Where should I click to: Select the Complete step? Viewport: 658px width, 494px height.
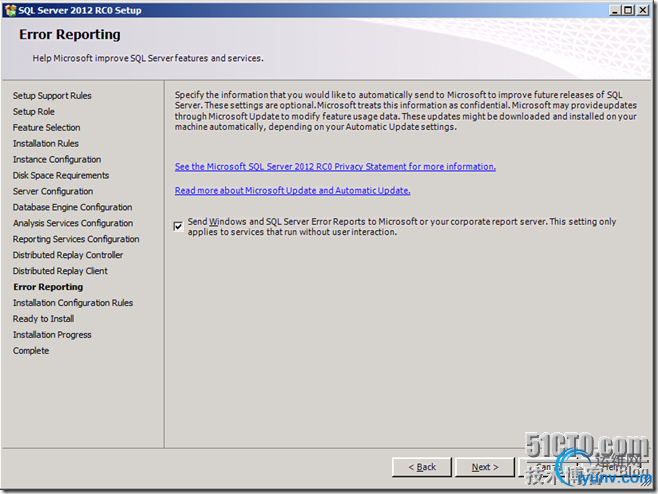[31, 351]
